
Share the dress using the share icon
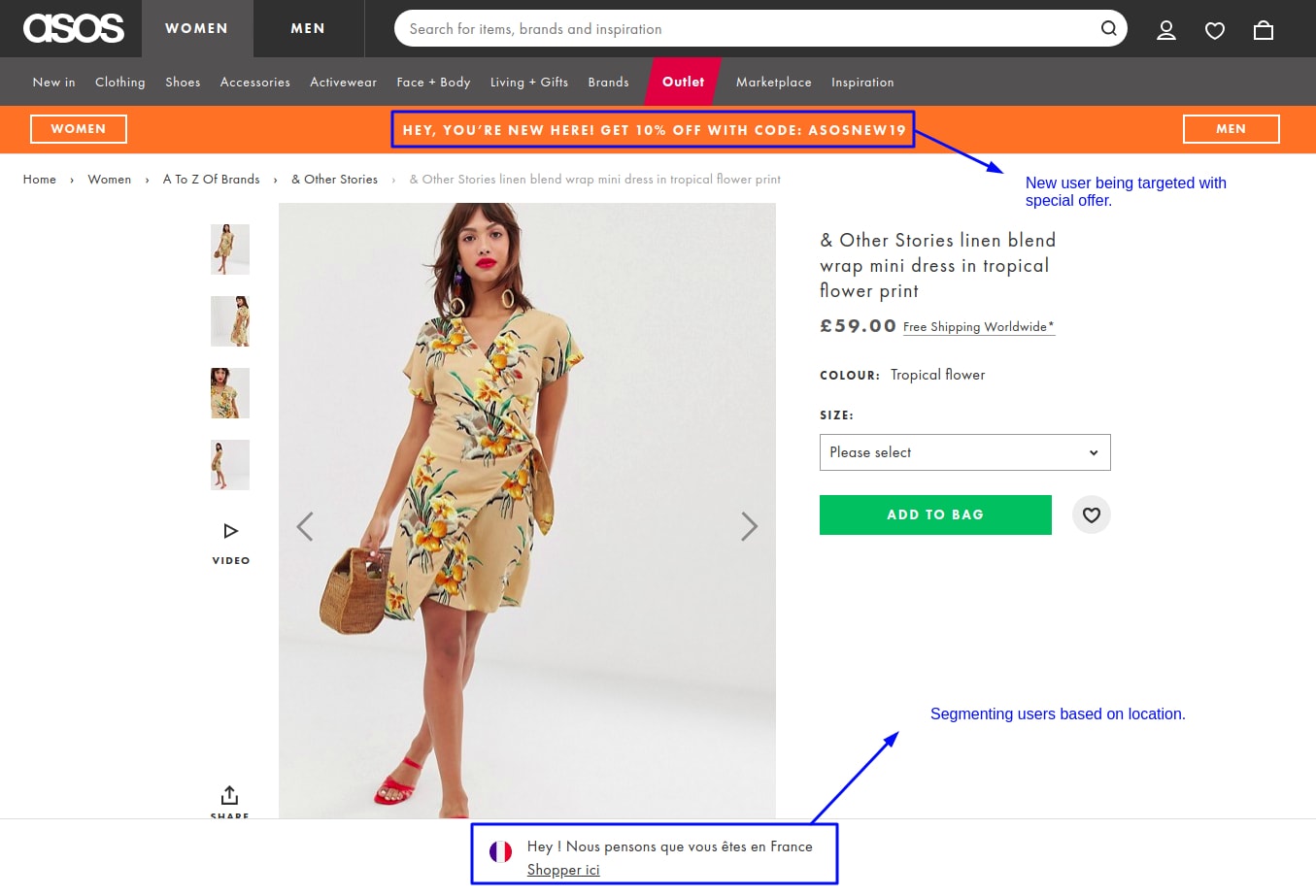click(229, 800)
